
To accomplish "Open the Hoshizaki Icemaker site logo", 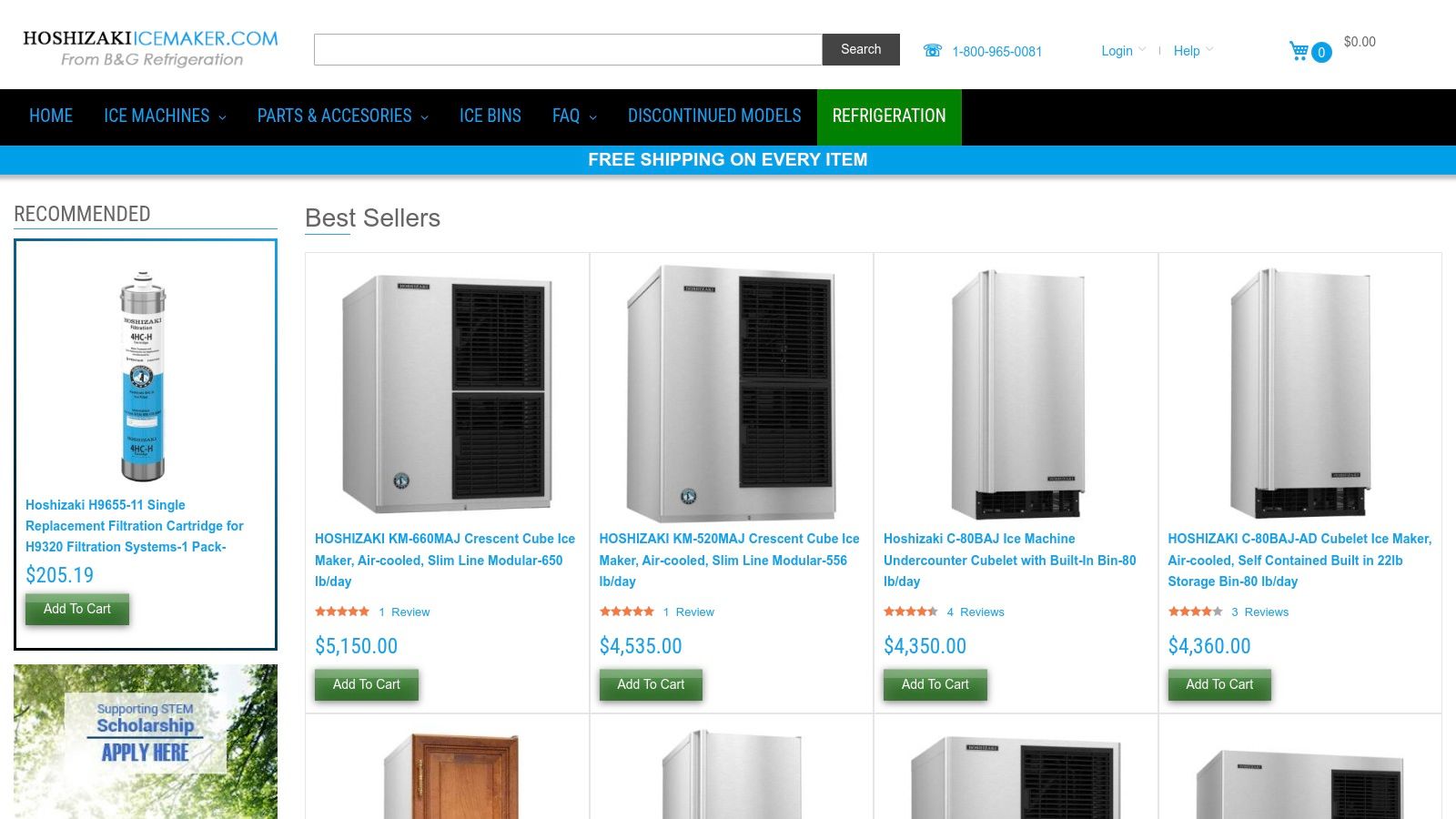I will 150,48.
